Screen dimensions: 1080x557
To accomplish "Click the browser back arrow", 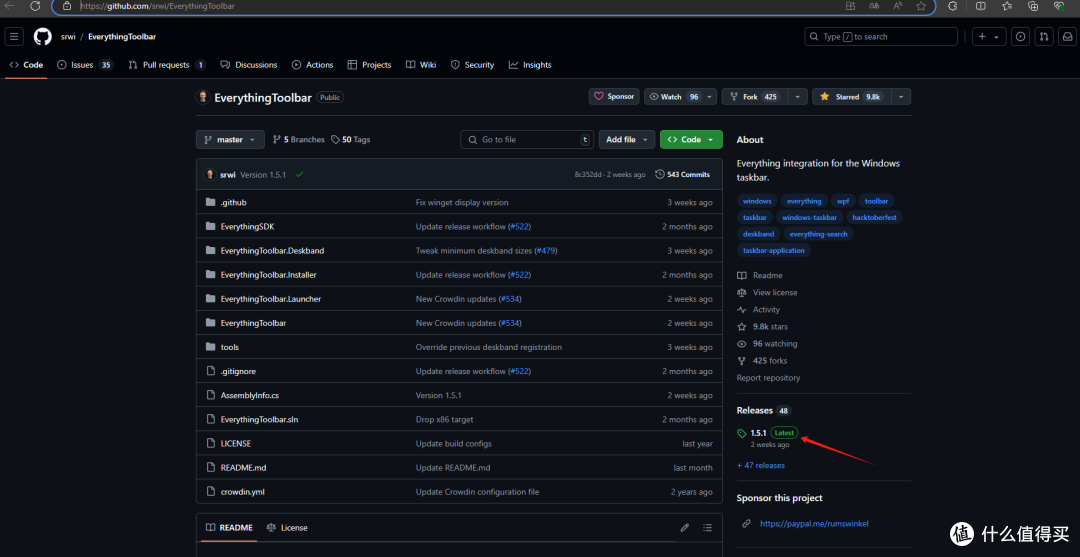I will click(x=10, y=6).
